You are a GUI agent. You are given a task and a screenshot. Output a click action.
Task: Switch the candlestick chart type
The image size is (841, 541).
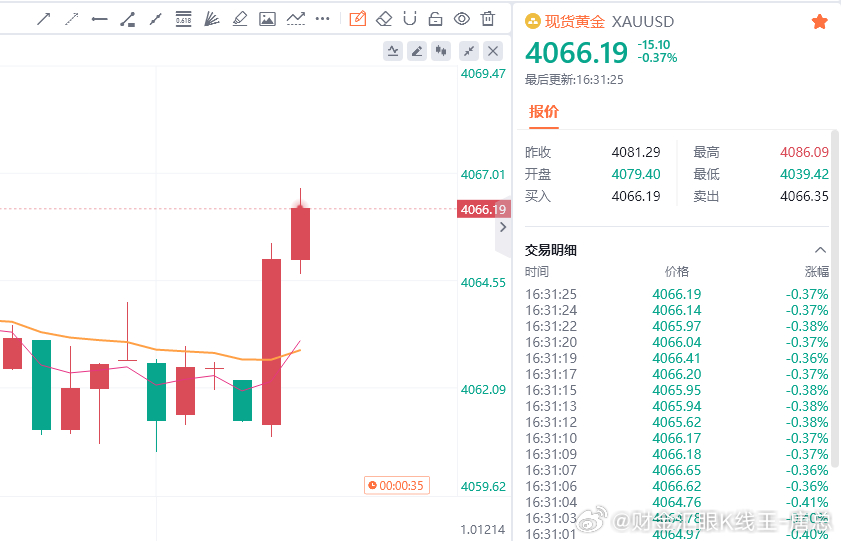[x=441, y=51]
